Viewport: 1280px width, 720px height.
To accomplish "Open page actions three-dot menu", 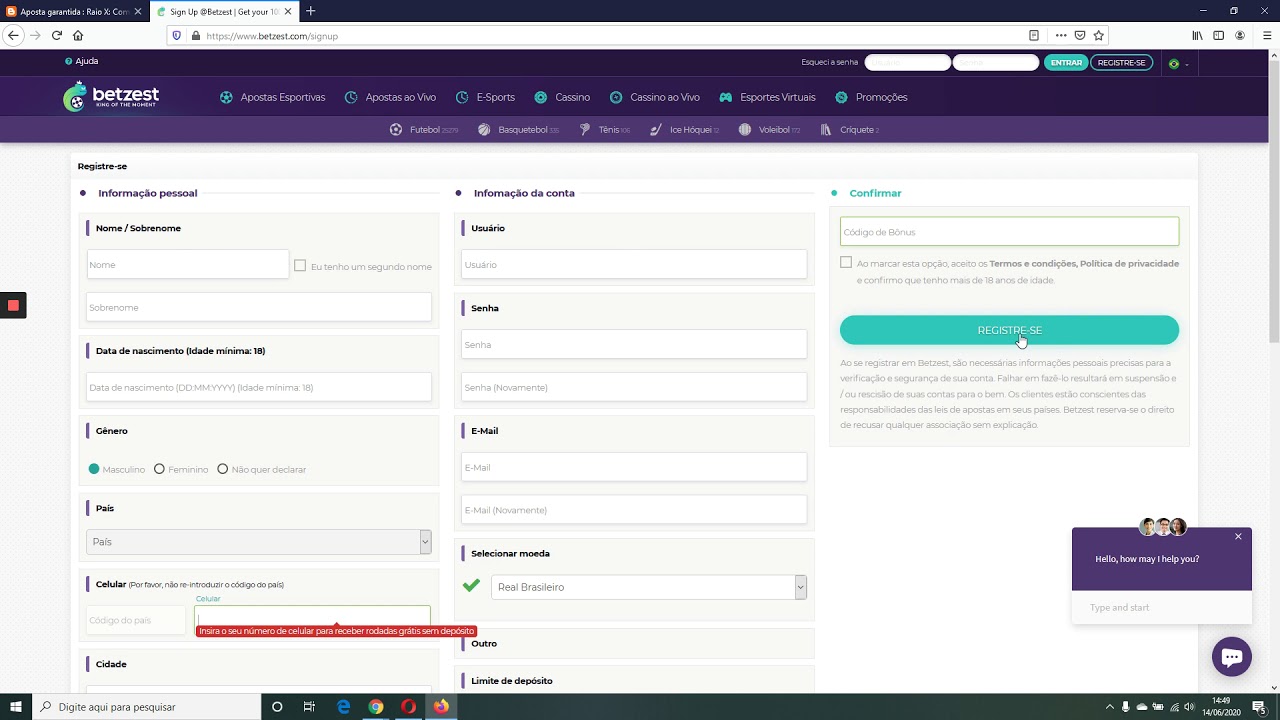I will (1061, 35).
